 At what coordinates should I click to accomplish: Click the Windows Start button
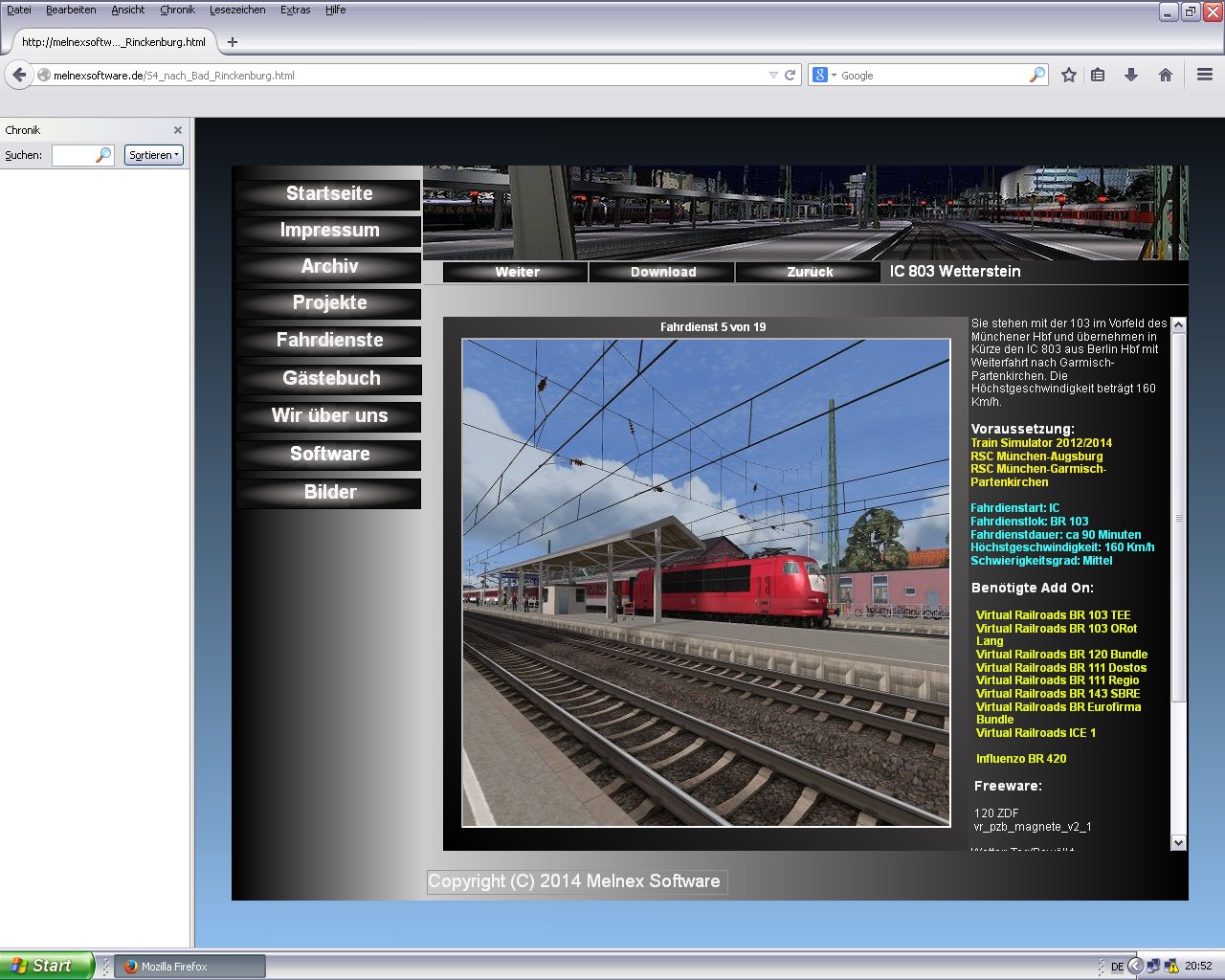tap(46, 966)
